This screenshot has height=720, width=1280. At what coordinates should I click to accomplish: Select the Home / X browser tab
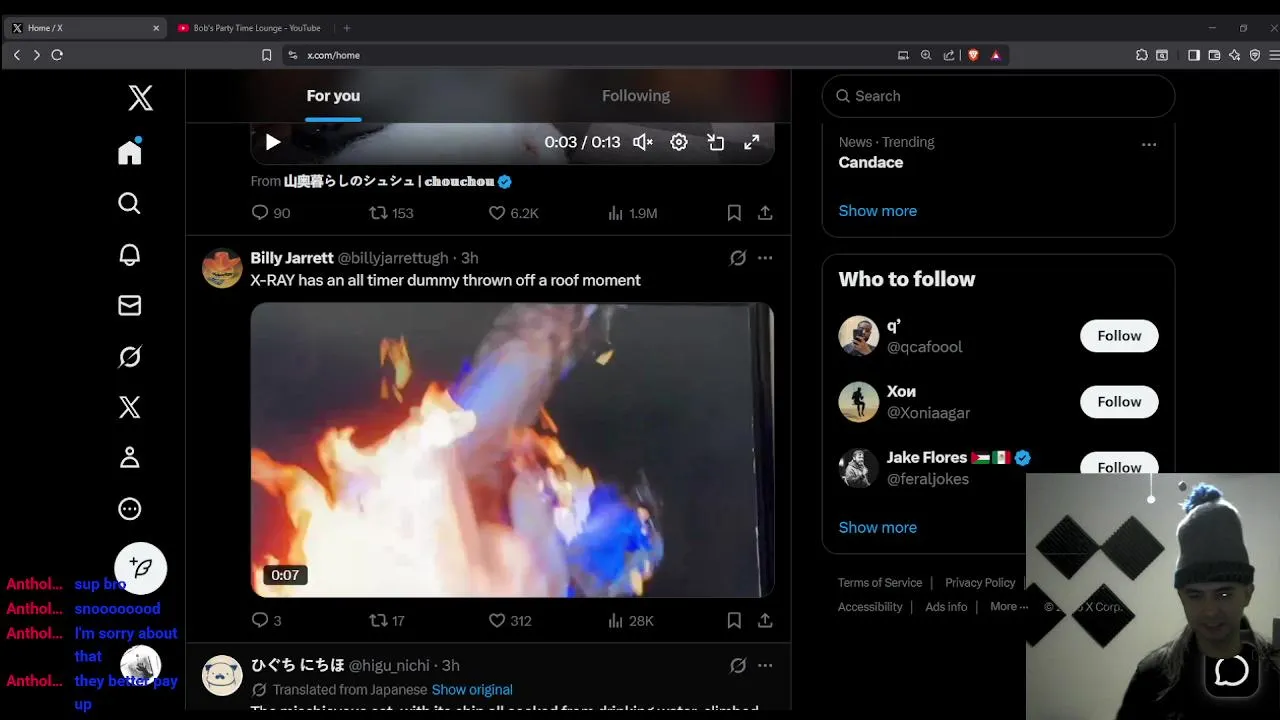pos(86,28)
